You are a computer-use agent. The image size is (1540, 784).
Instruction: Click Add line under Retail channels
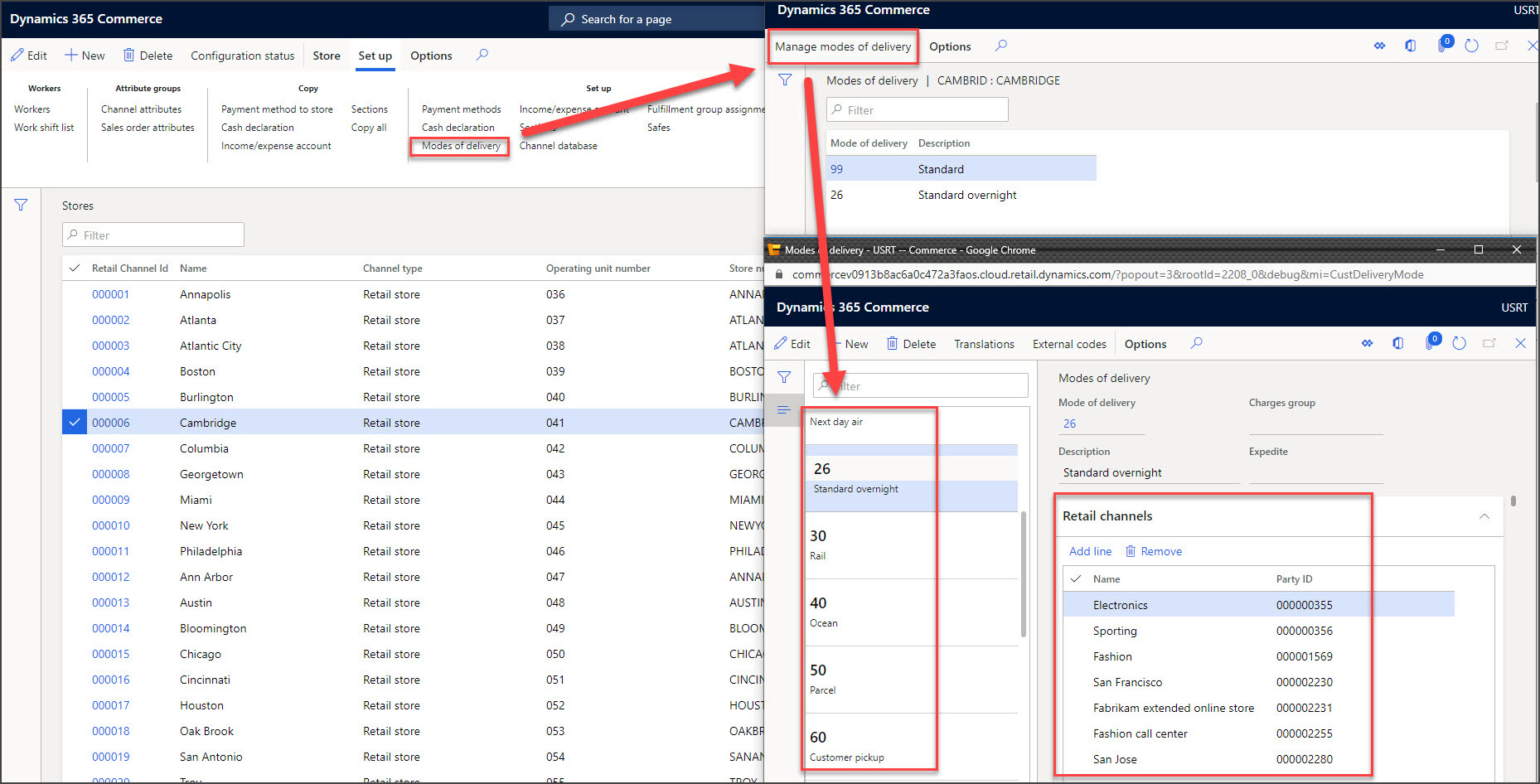(1090, 551)
